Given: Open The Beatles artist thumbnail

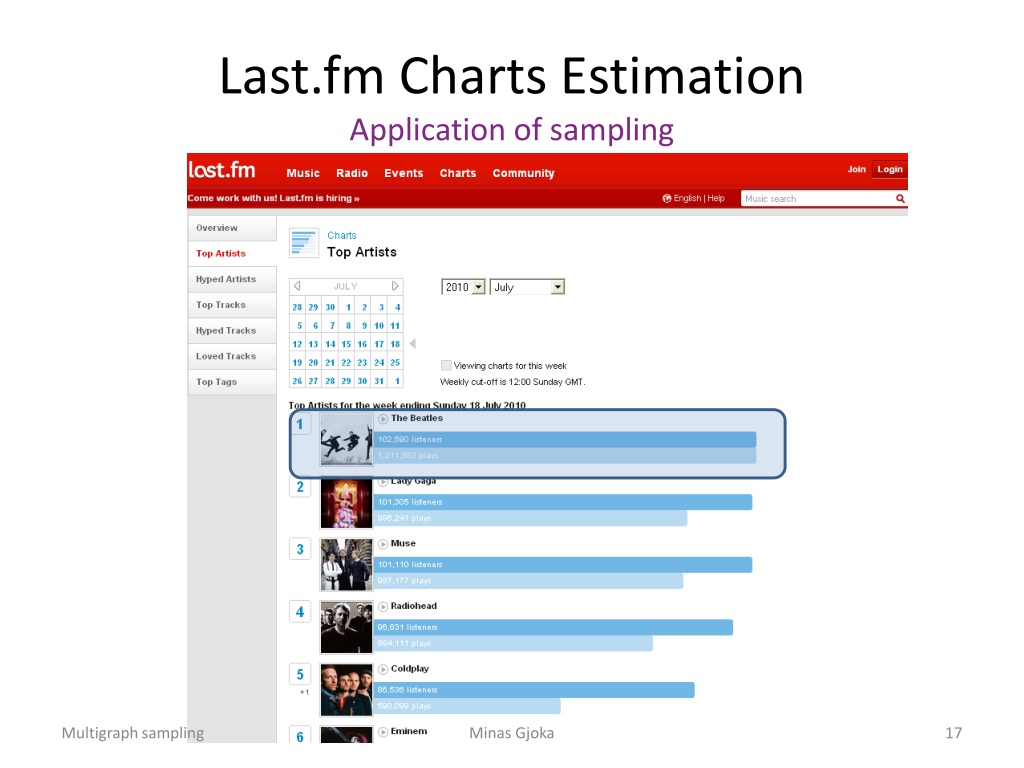Looking at the screenshot, I should 346,439.
